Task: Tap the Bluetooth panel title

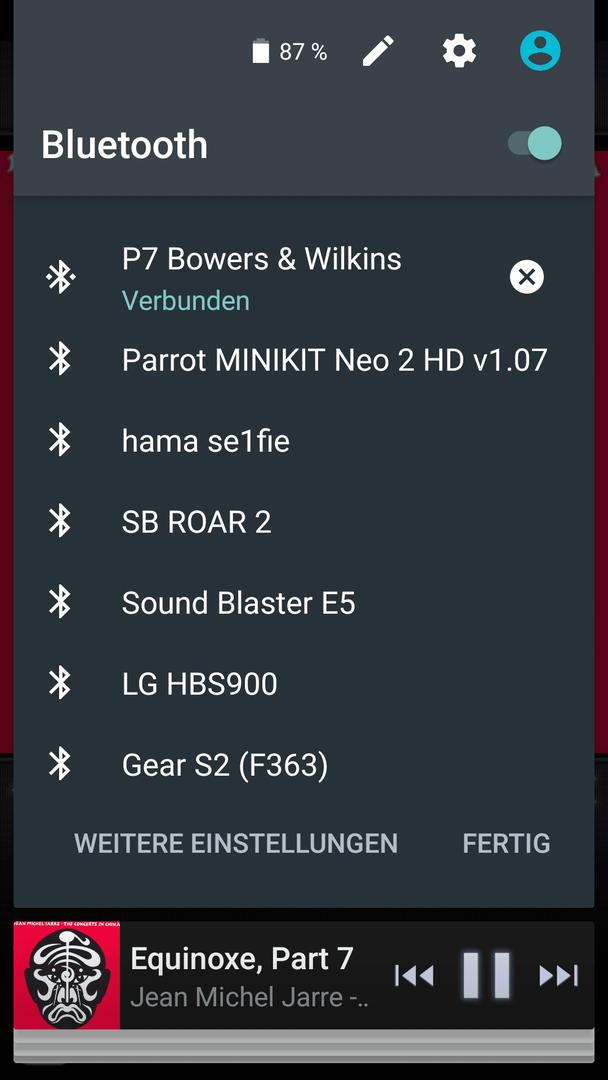Action: 125,145
